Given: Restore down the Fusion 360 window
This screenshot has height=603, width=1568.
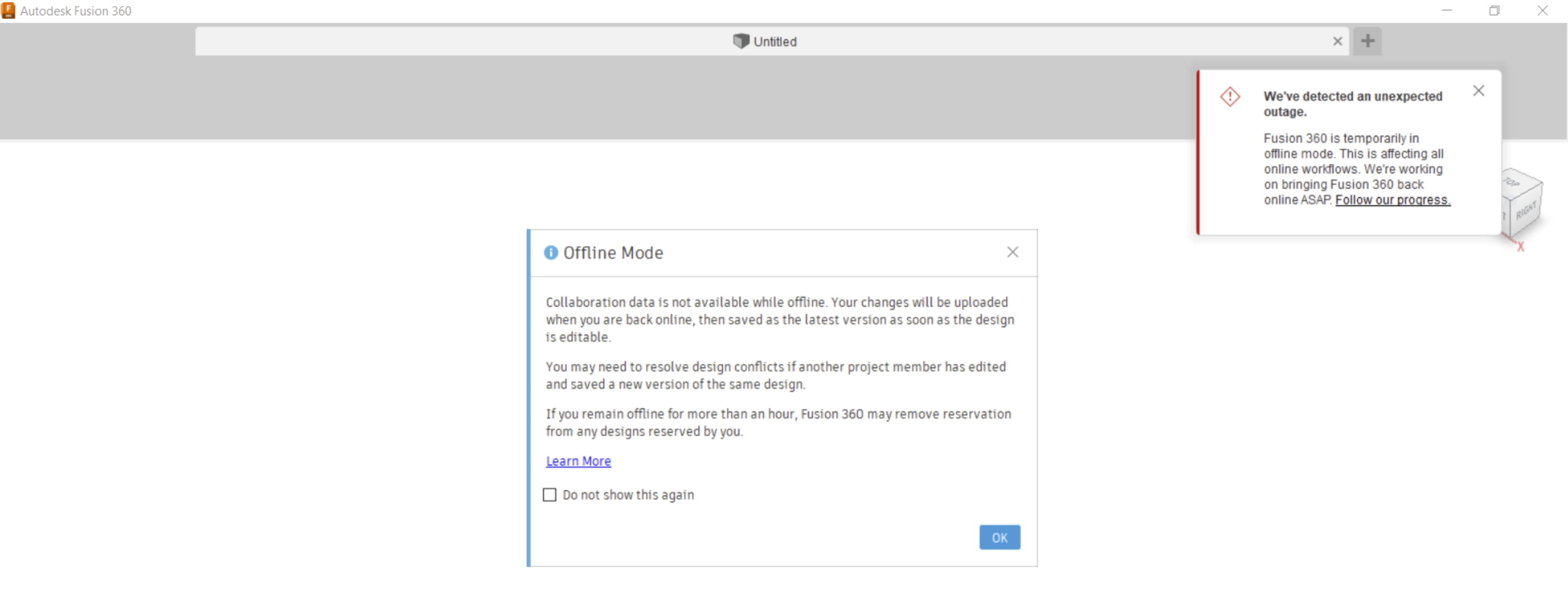Looking at the screenshot, I should click(1494, 10).
